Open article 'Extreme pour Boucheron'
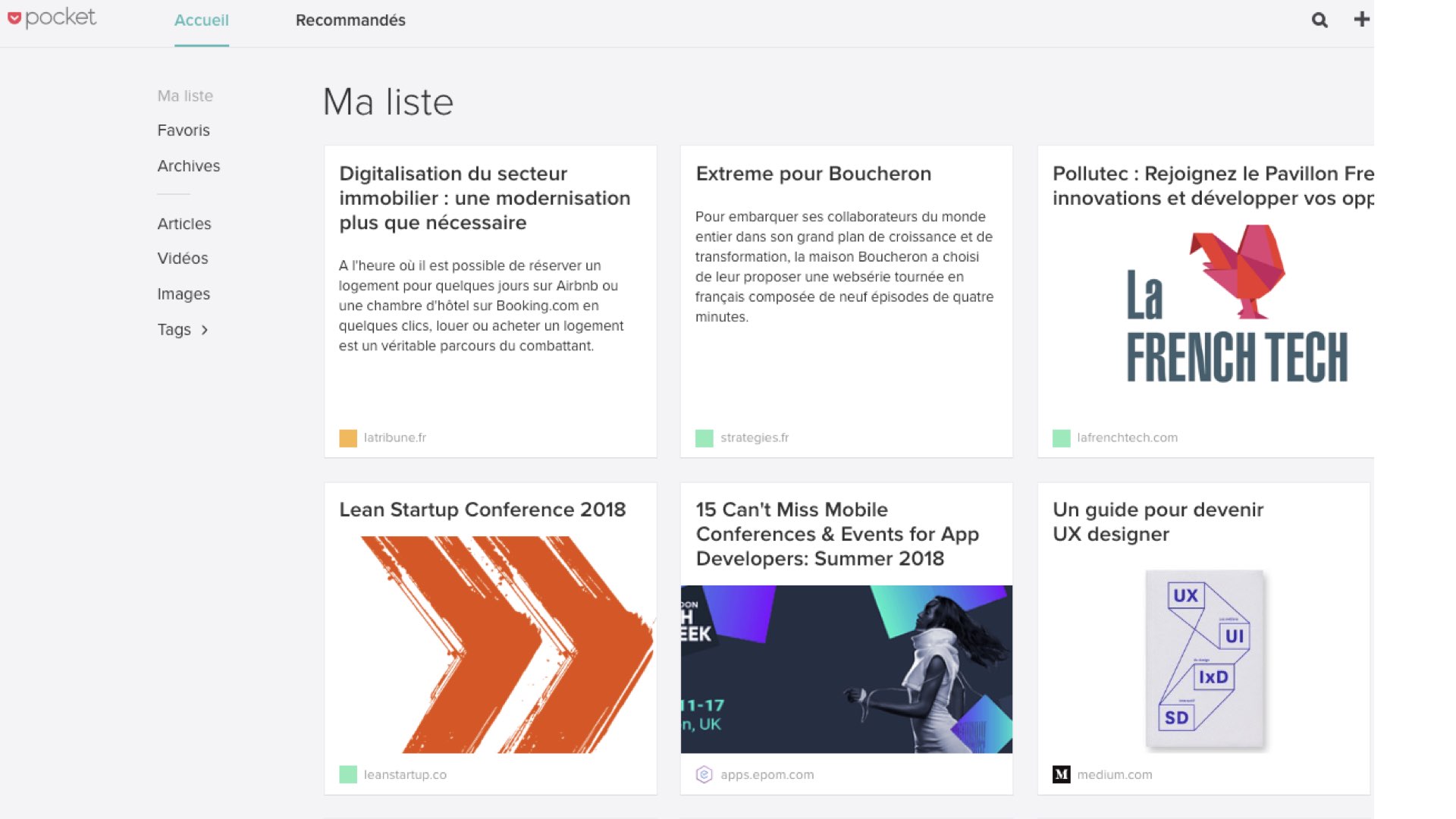 pos(814,174)
